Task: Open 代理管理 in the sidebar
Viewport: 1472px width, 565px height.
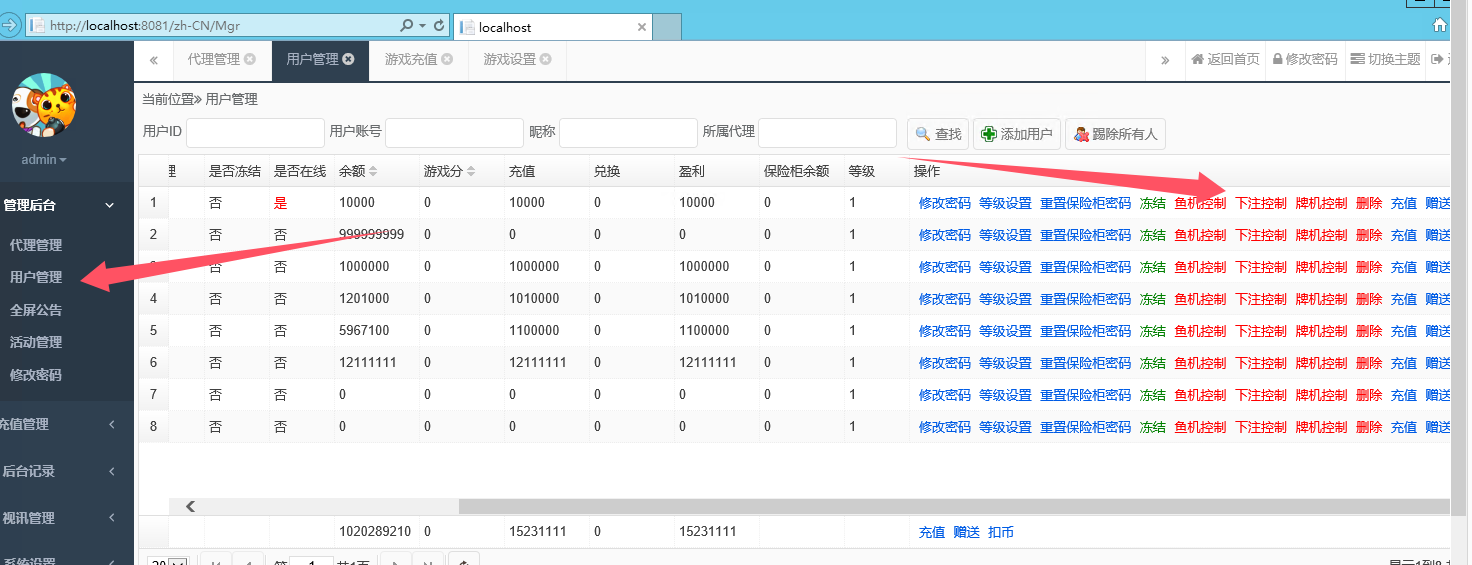Action: [35, 245]
